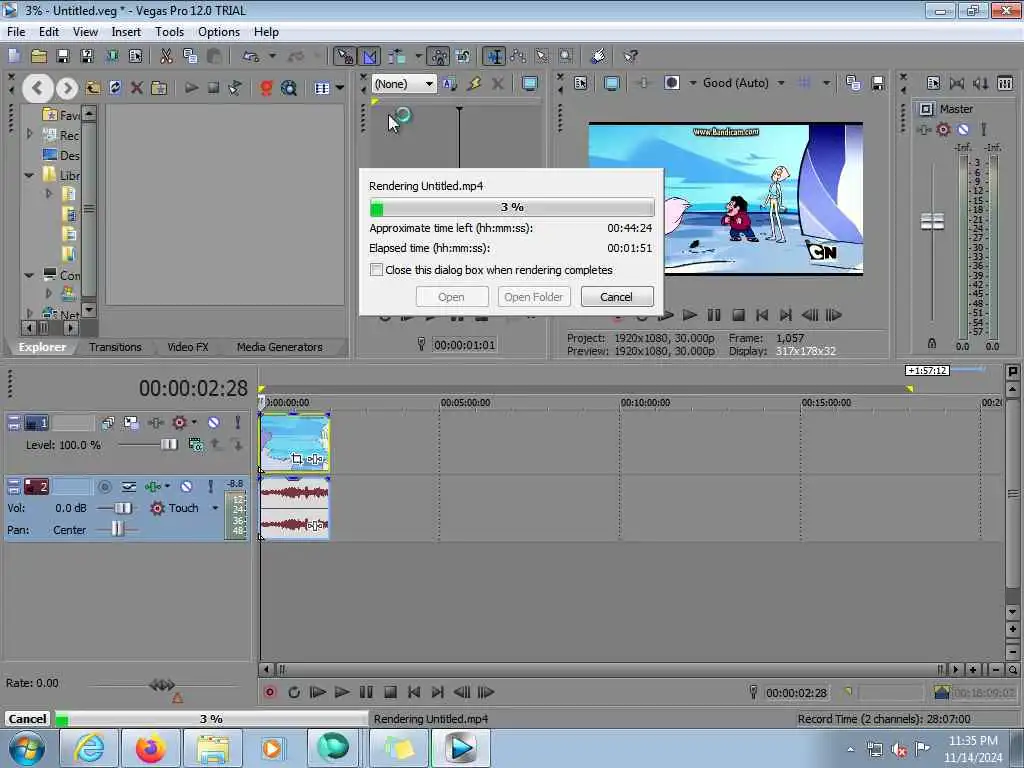Screen dimensions: 1024x768
Task: Solo video track 1 exclamation icon
Action: point(238,423)
